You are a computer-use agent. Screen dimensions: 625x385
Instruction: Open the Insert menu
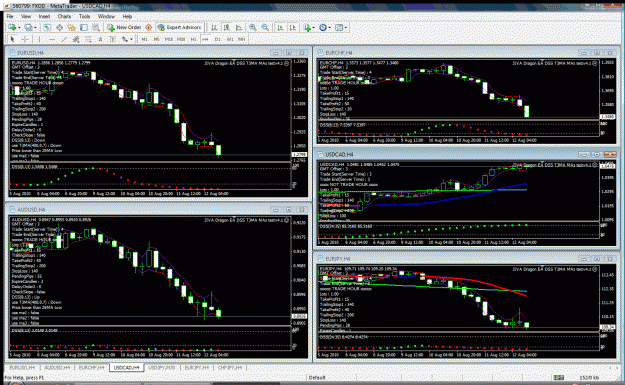click(x=44, y=16)
